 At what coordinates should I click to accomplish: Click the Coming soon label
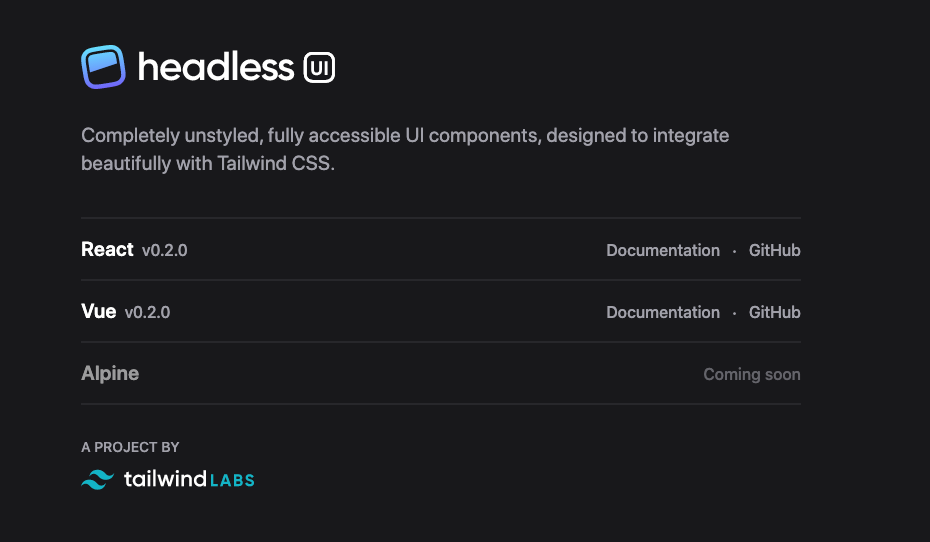pyautogui.click(x=752, y=374)
